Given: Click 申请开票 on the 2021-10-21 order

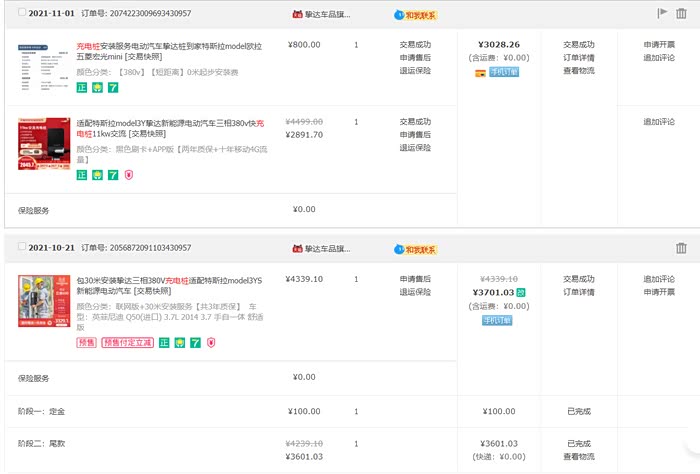Looking at the screenshot, I should (659, 292).
